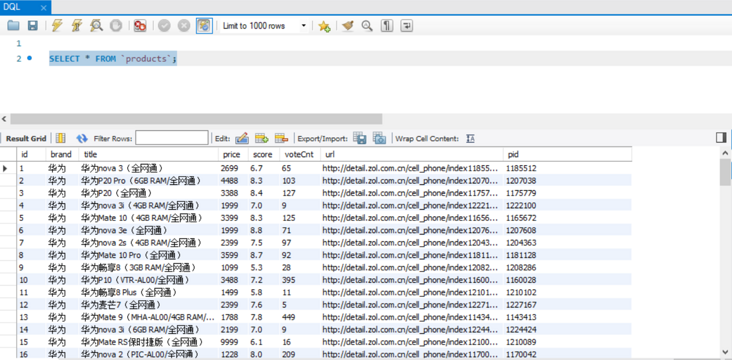This screenshot has width=732, height=360.
Task: Toggle word wrap toolbar icon
Action: coord(407,26)
